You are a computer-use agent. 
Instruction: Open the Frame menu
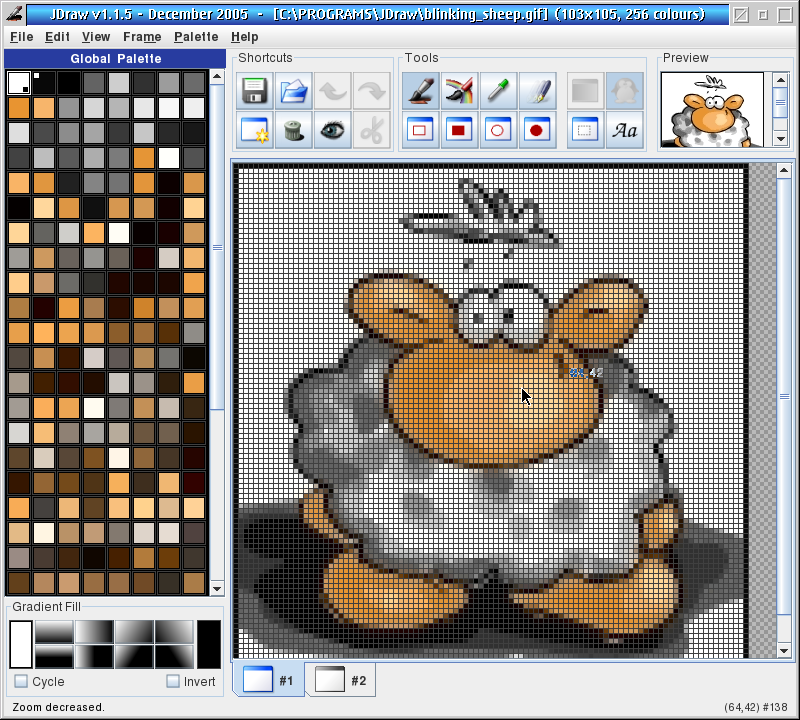[141, 36]
